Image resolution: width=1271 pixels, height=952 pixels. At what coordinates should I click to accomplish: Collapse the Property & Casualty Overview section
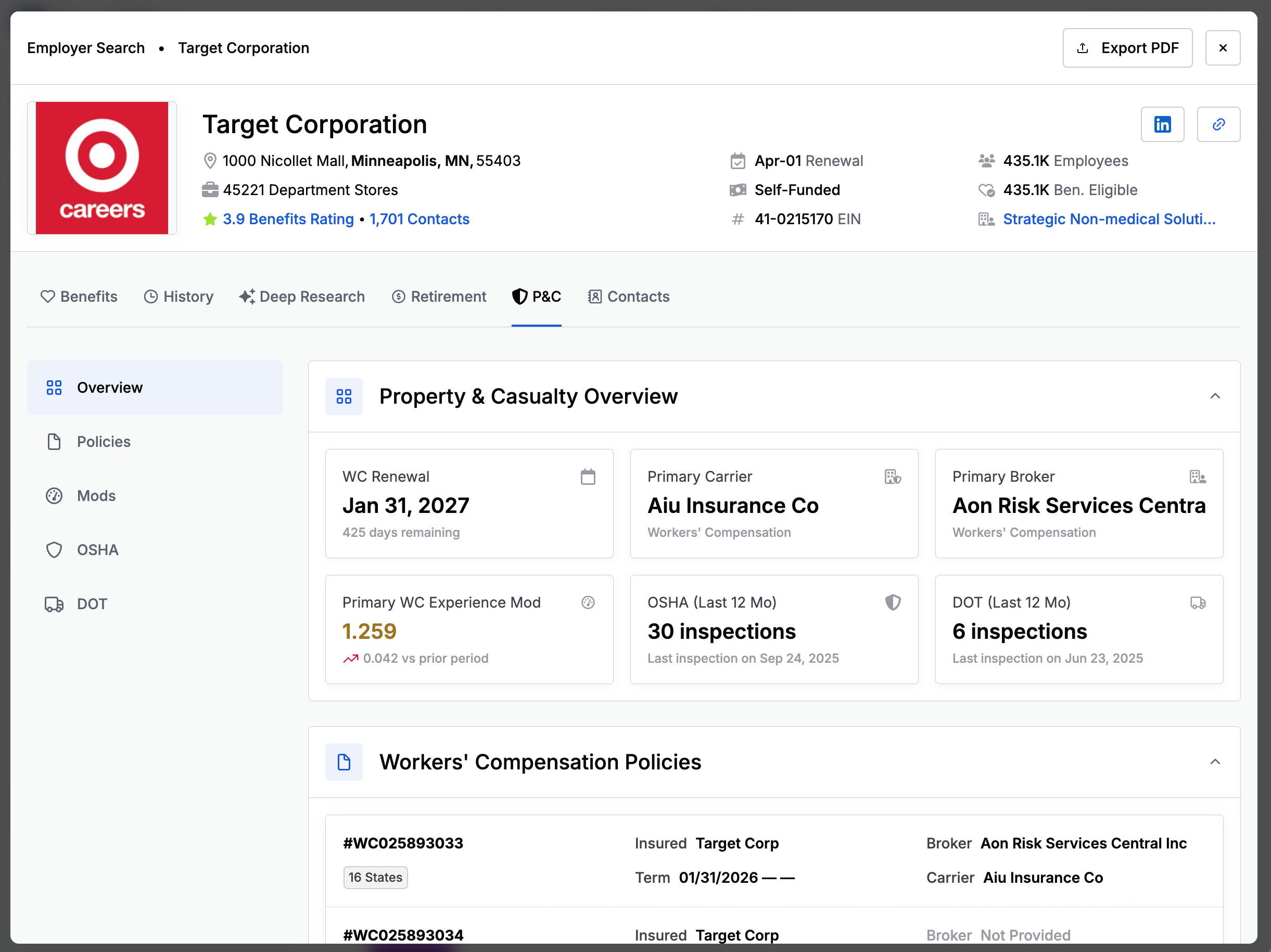(x=1215, y=396)
